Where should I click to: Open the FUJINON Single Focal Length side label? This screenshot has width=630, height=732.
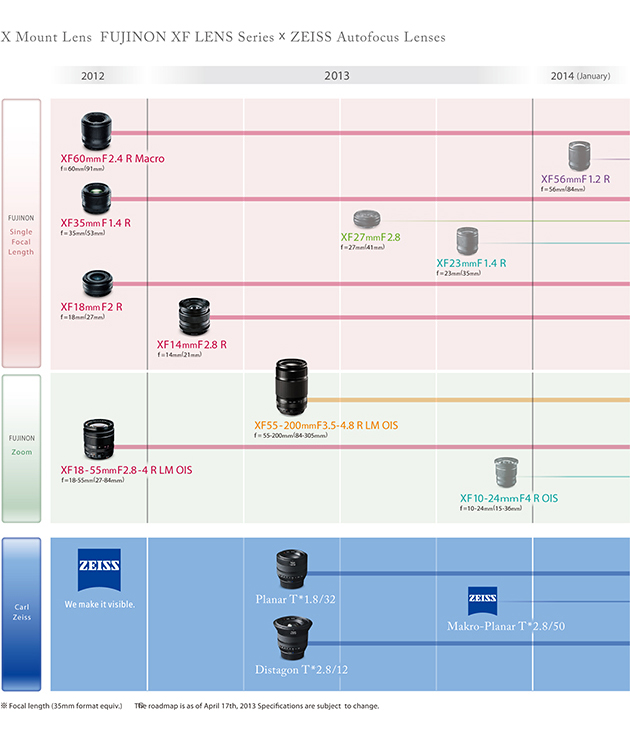click(21, 234)
